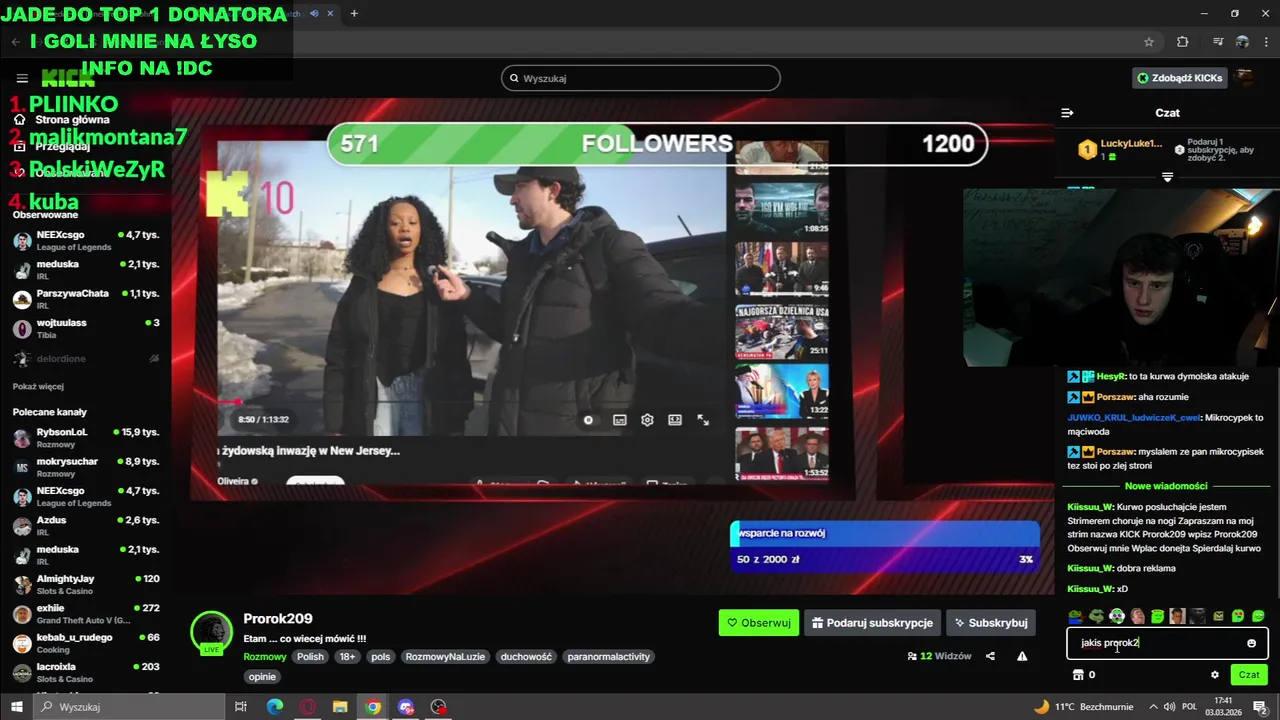
Task: Click the chat message input field
Action: click(1167, 643)
